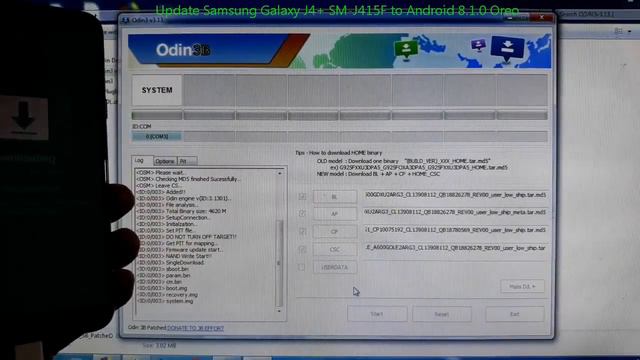This screenshot has width=640, height=360.
Task: Click the BL file browse button
Action: (x=335, y=197)
